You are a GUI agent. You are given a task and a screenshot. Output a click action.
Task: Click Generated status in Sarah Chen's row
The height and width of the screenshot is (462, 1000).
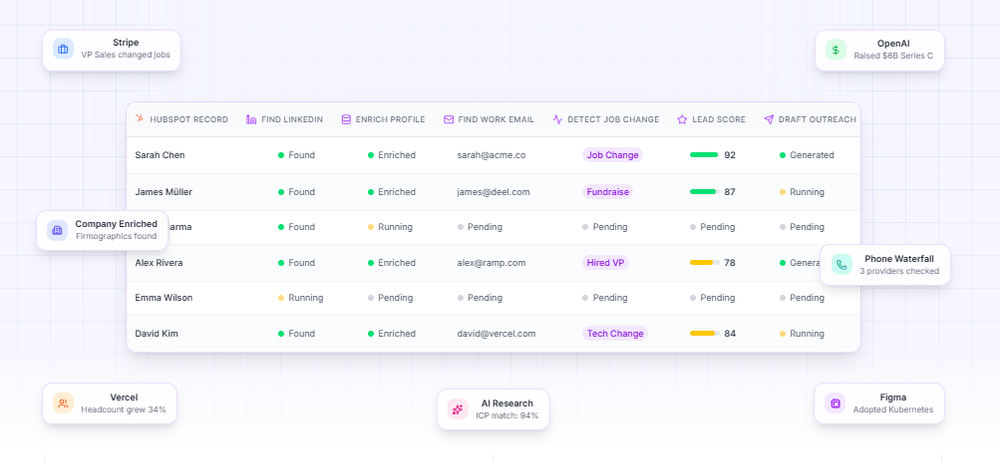tap(807, 155)
